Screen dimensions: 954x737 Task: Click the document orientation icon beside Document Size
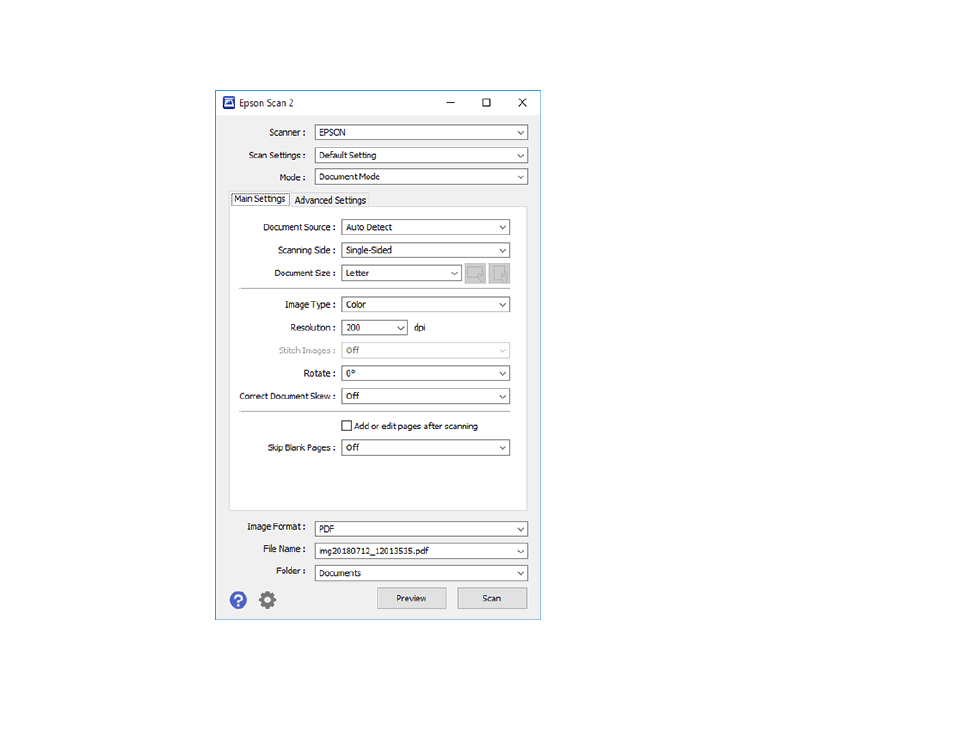(475, 273)
